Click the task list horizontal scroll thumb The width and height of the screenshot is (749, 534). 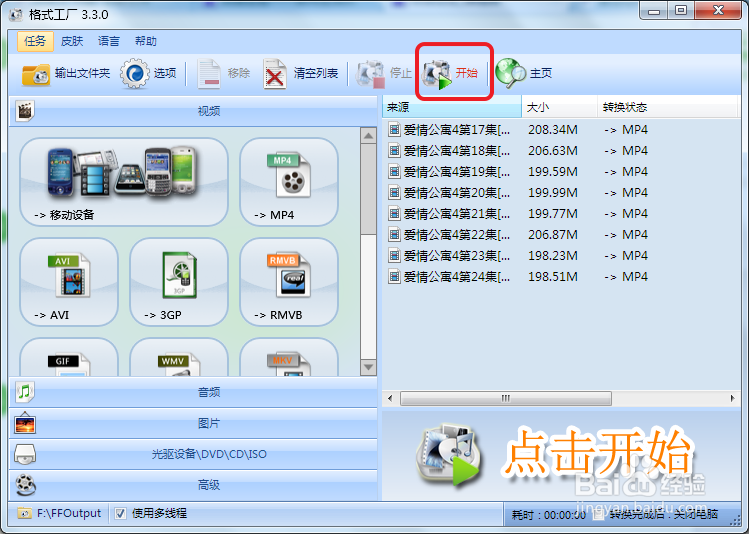[506, 398]
